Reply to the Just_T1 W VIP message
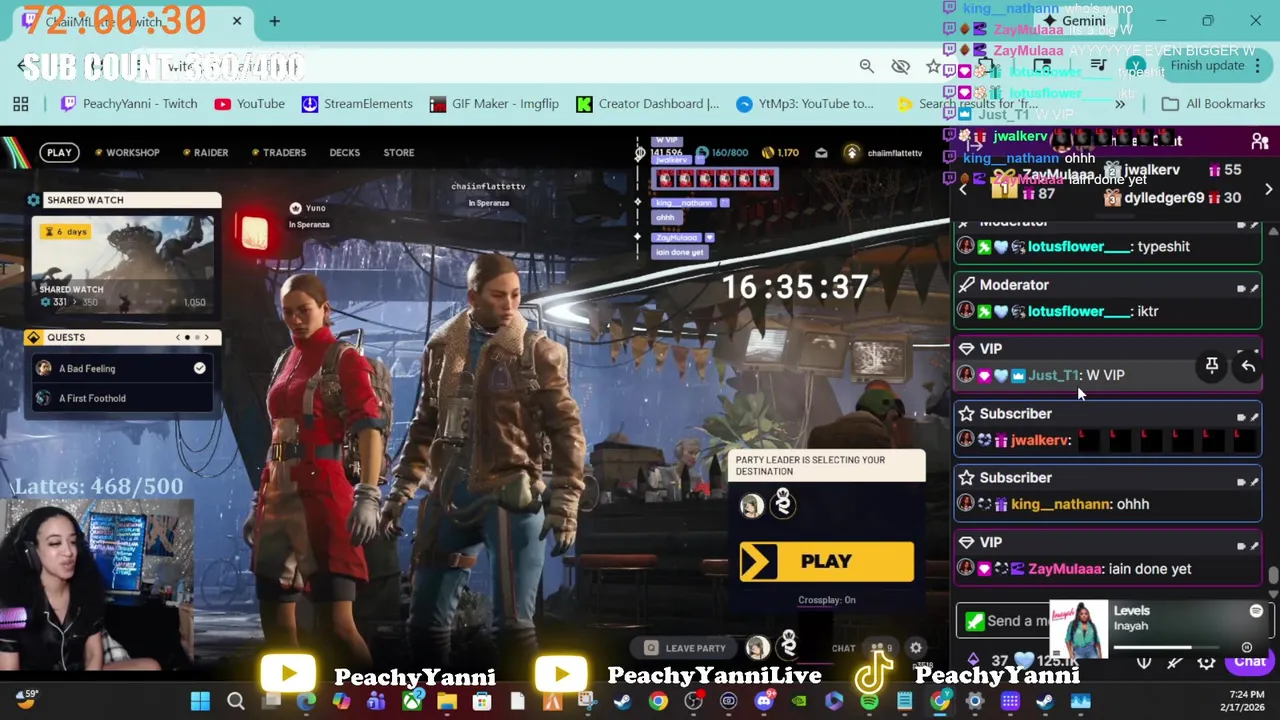Viewport: 1280px width, 720px height. 1248,366
